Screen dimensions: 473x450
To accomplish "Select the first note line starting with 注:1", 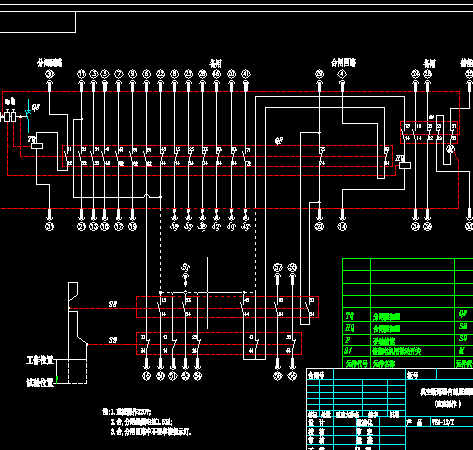I will [x=127, y=412].
